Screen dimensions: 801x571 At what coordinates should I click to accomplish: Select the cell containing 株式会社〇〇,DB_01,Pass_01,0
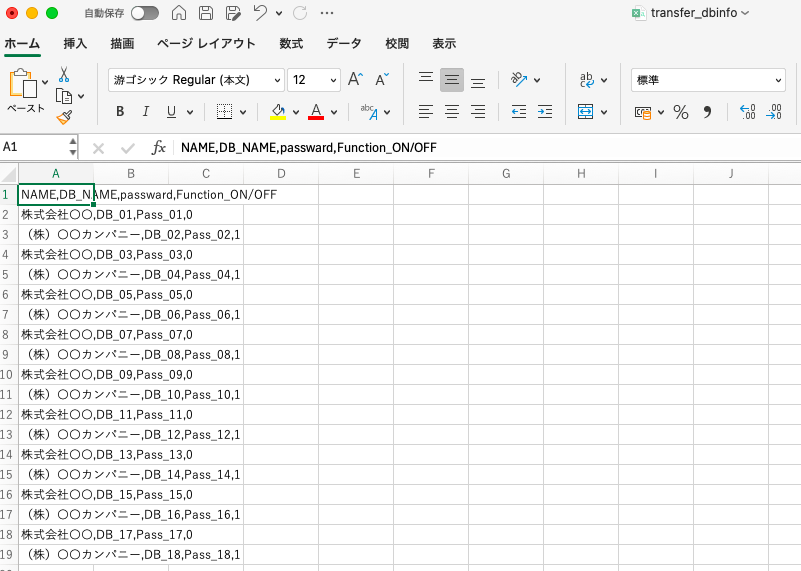click(x=56, y=215)
